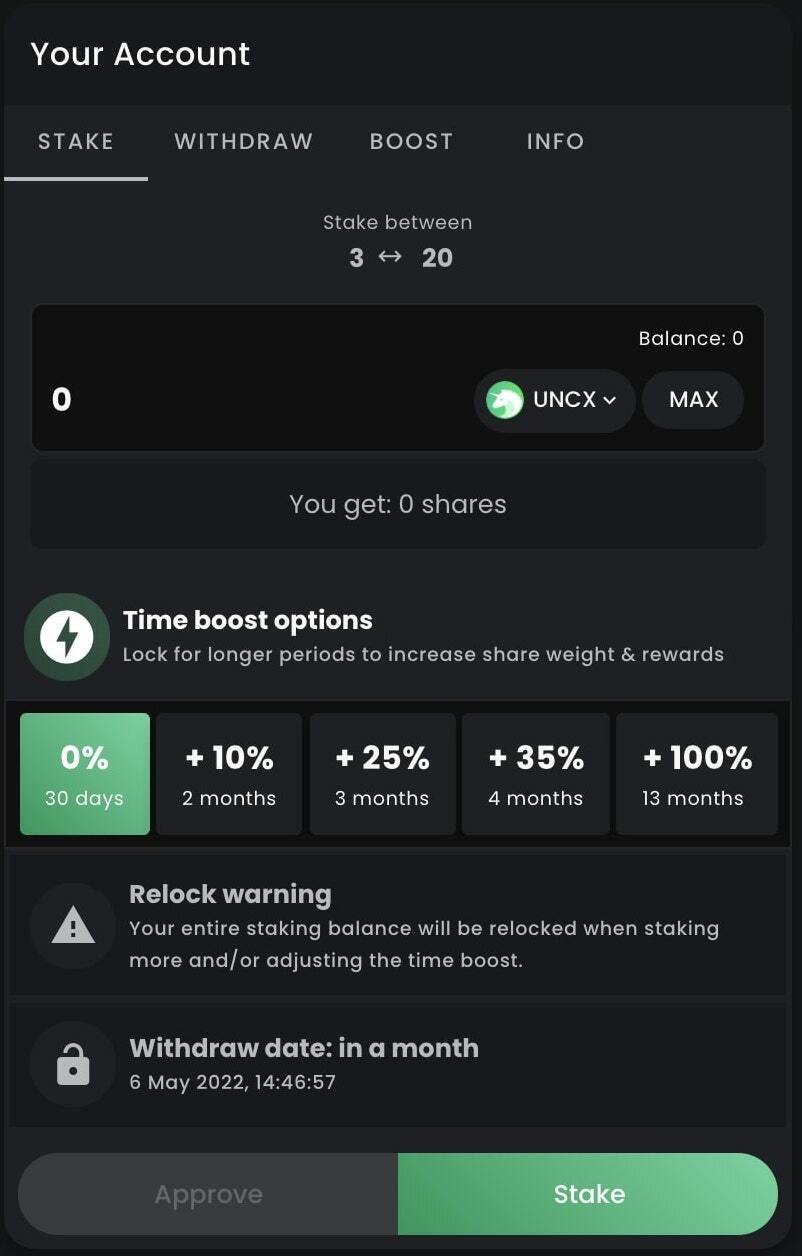Viewport: 802px width, 1256px height.
Task: Go to the Info tab
Action: coord(555,141)
